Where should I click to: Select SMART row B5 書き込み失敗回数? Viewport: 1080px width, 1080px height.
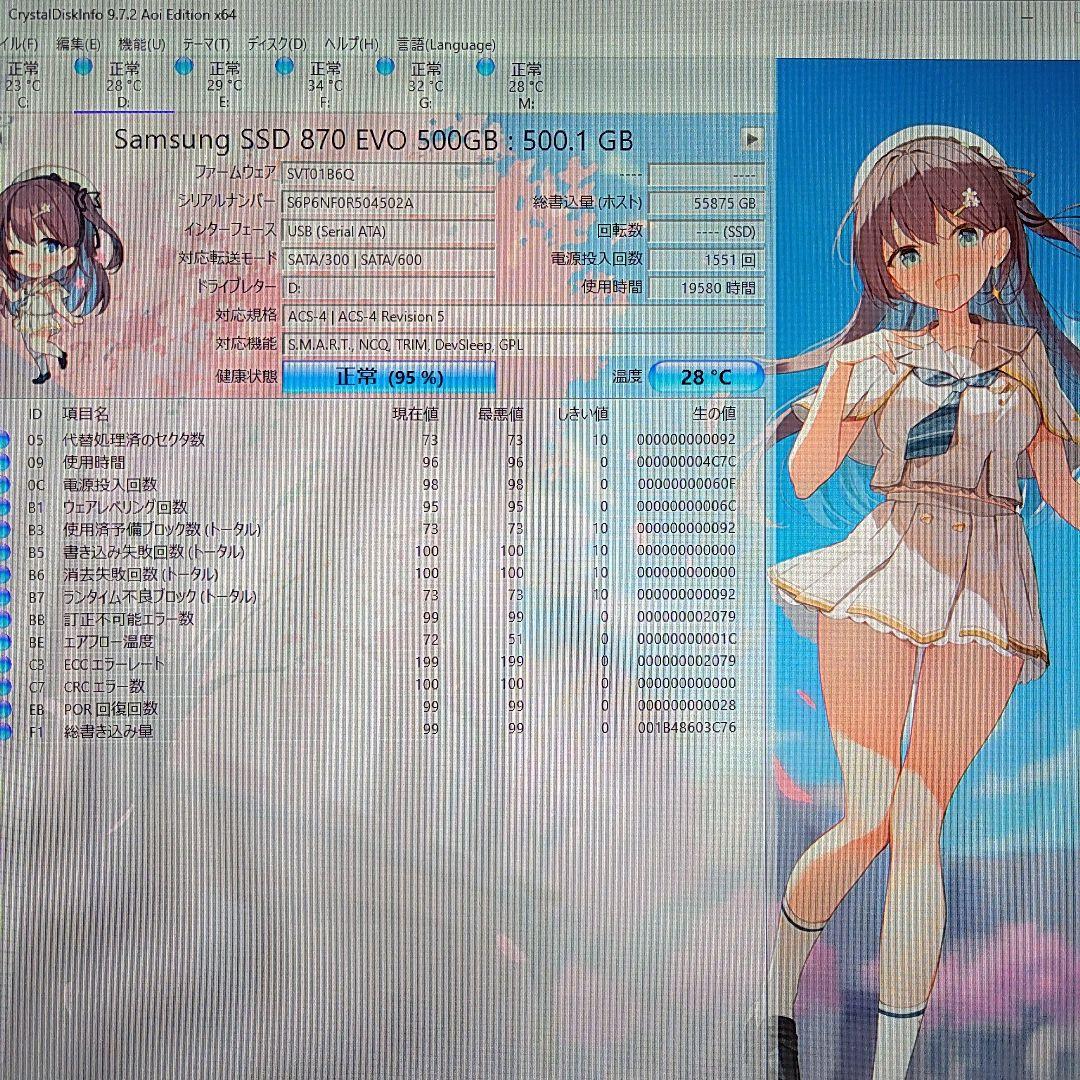pos(382,551)
